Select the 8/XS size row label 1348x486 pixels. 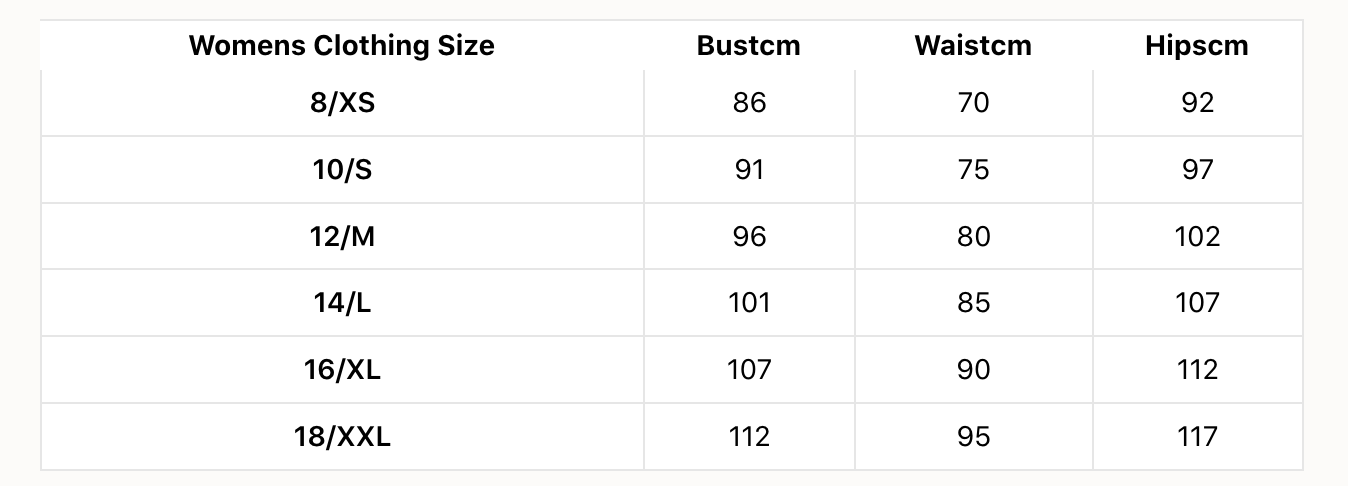coord(342,103)
